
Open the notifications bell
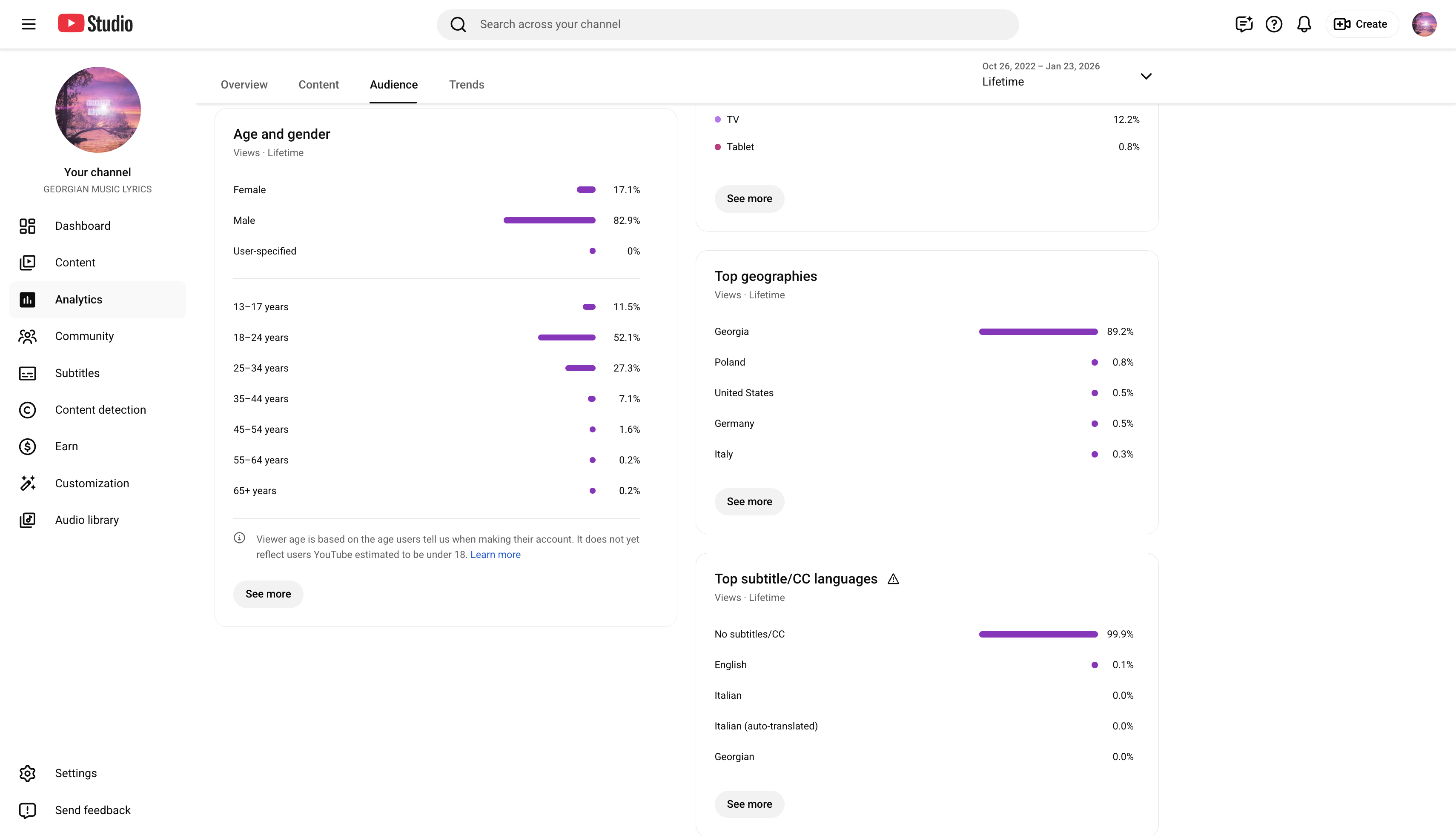pyautogui.click(x=1304, y=24)
